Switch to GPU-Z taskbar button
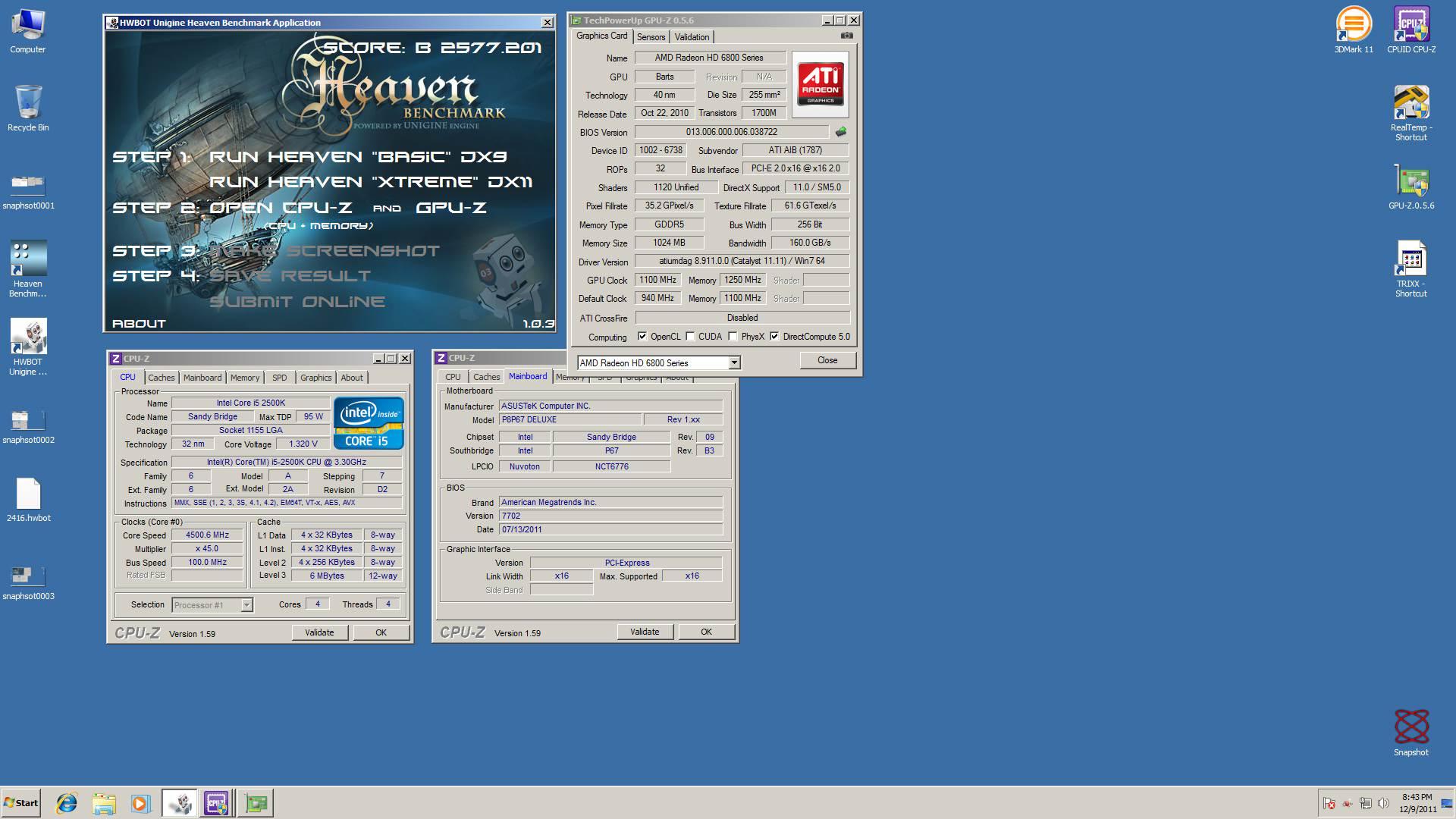Screen dimensions: 1456x819 click(256, 803)
